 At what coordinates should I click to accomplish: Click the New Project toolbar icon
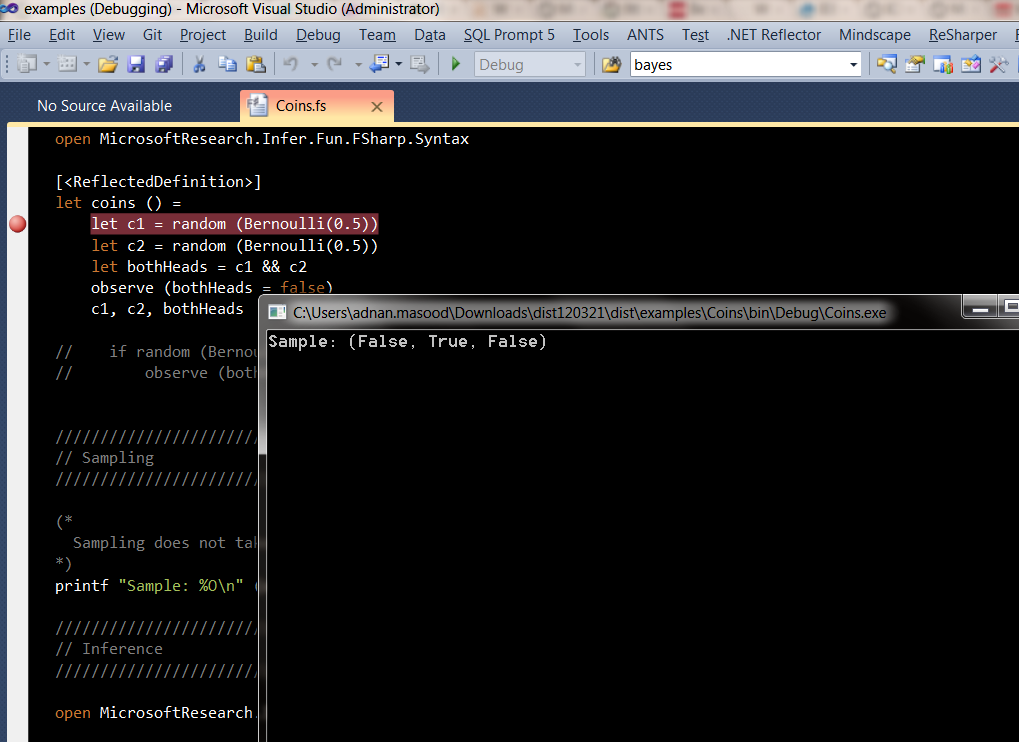coord(27,64)
